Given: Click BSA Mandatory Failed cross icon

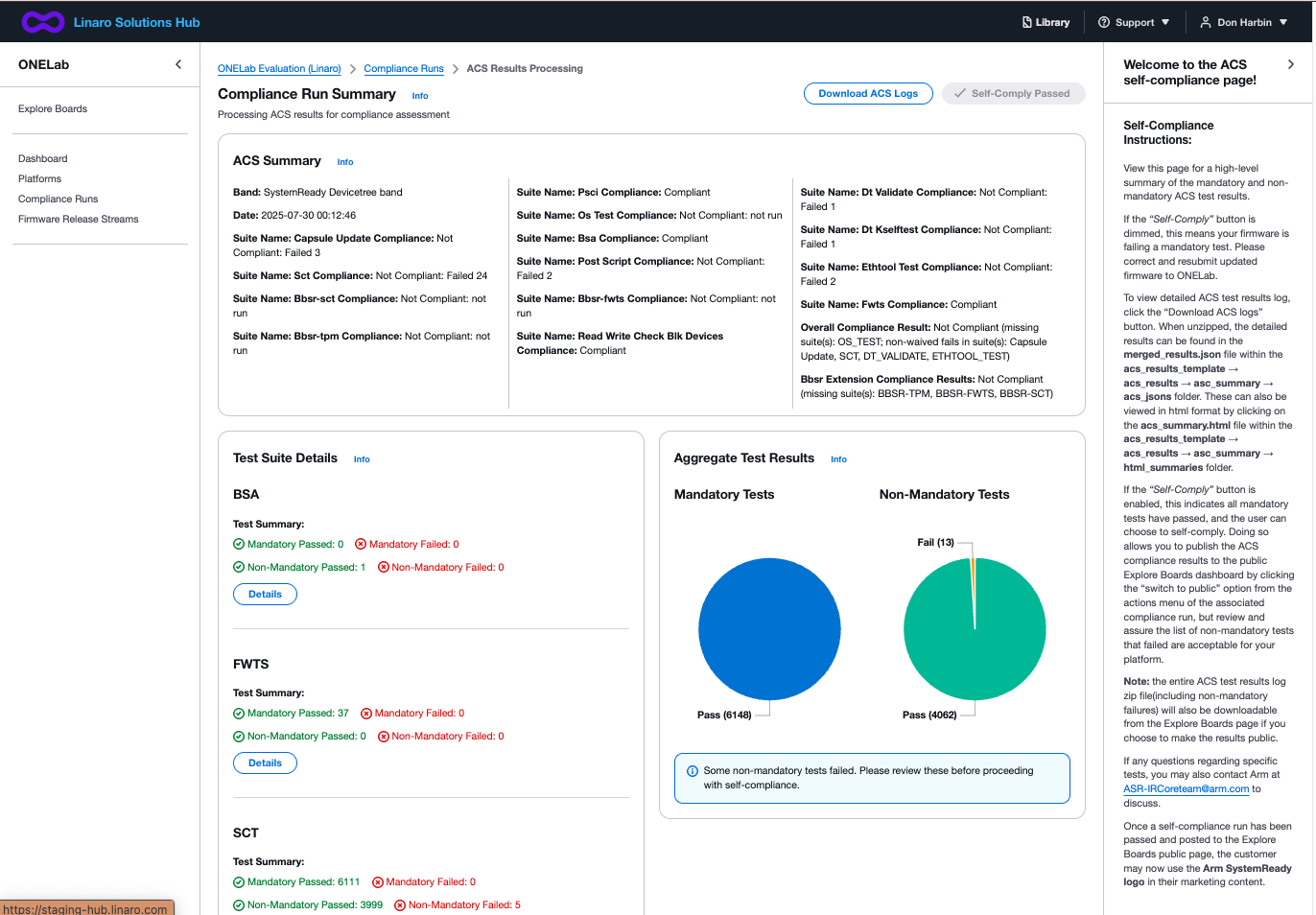Looking at the screenshot, I should pos(361,544).
